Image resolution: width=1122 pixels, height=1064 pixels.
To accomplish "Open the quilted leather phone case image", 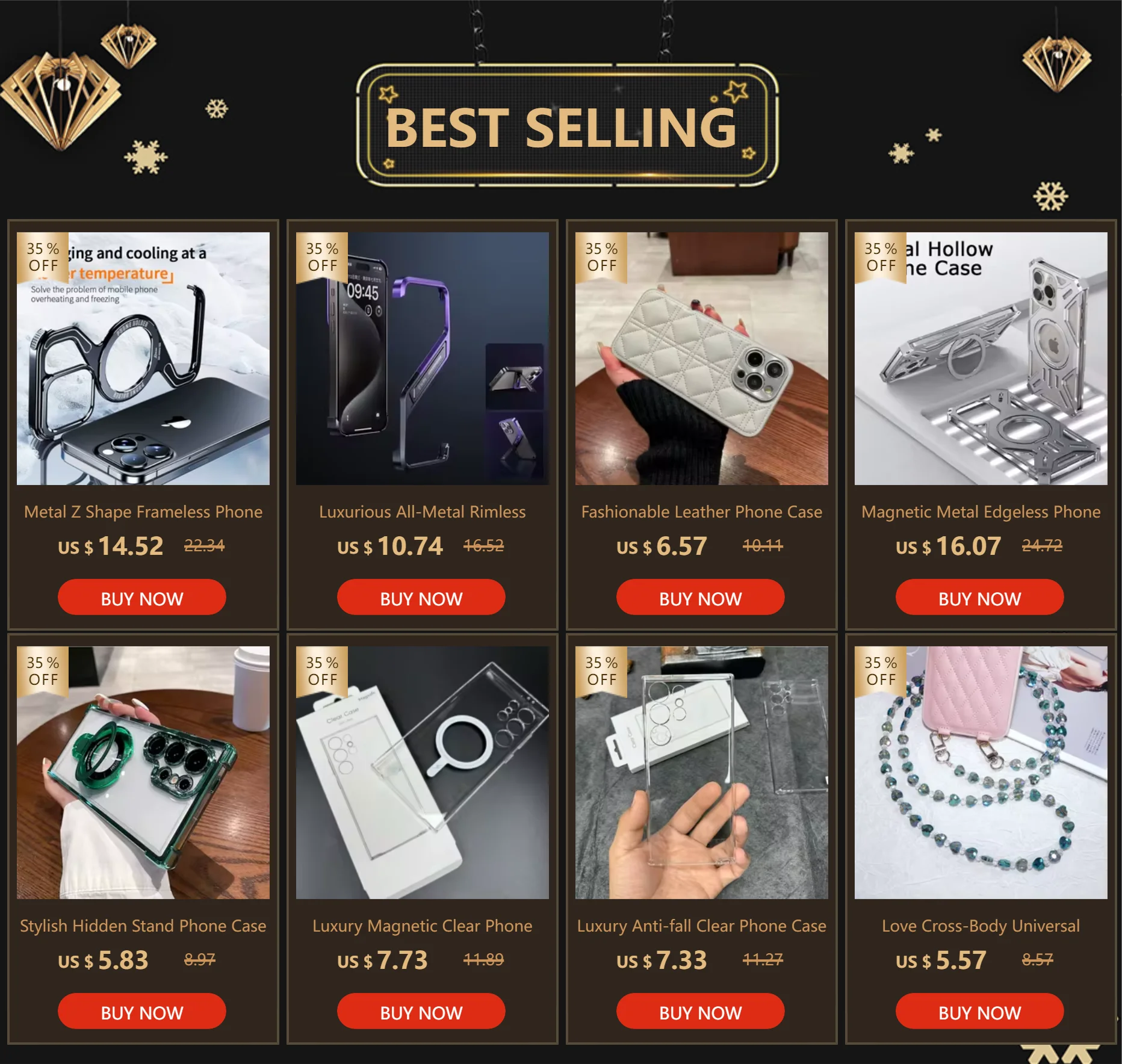I will pyautogui.click(x=702, y=359).
